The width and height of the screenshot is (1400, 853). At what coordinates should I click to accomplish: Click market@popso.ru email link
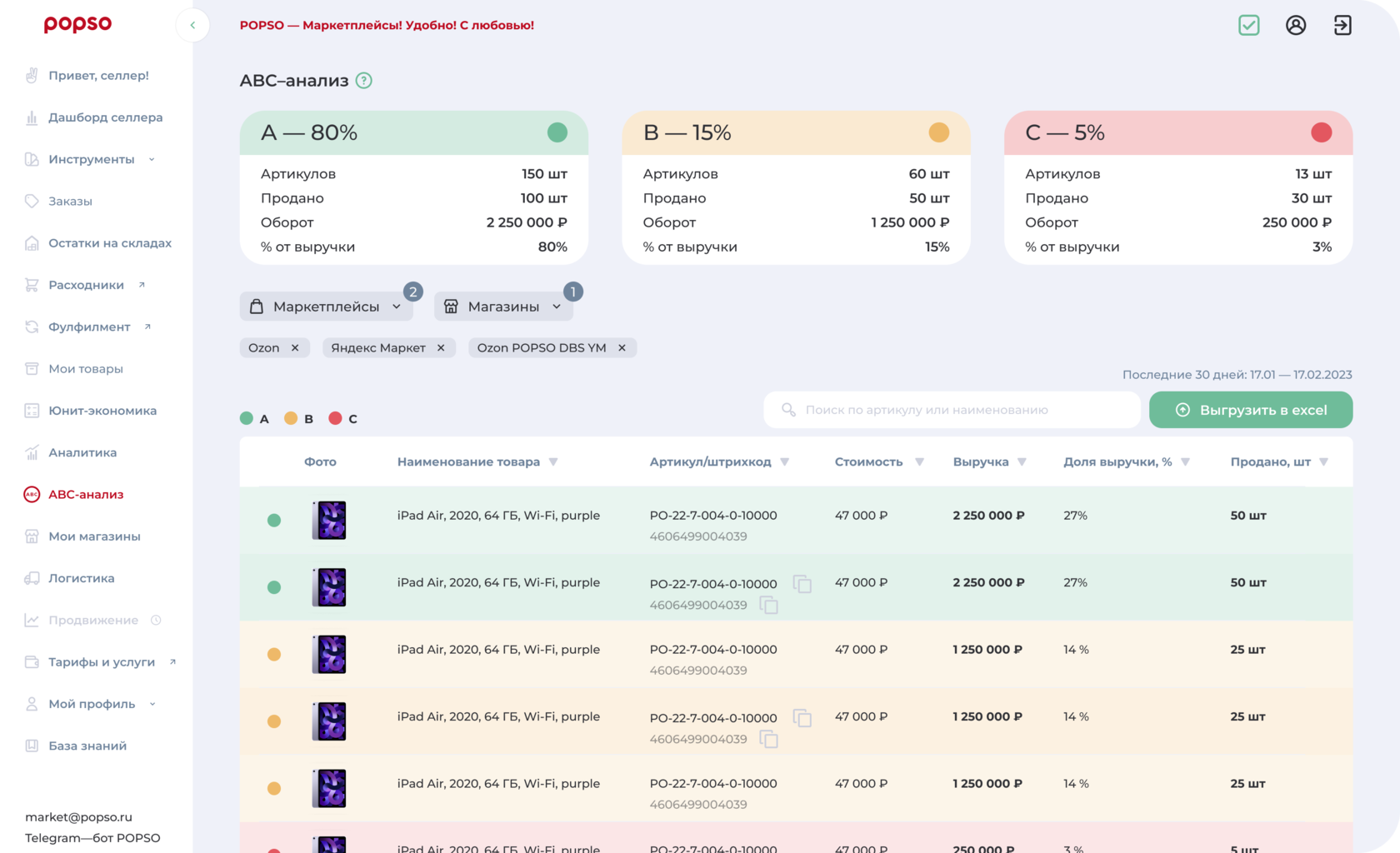pyautogui.click(x=78, y=817)
